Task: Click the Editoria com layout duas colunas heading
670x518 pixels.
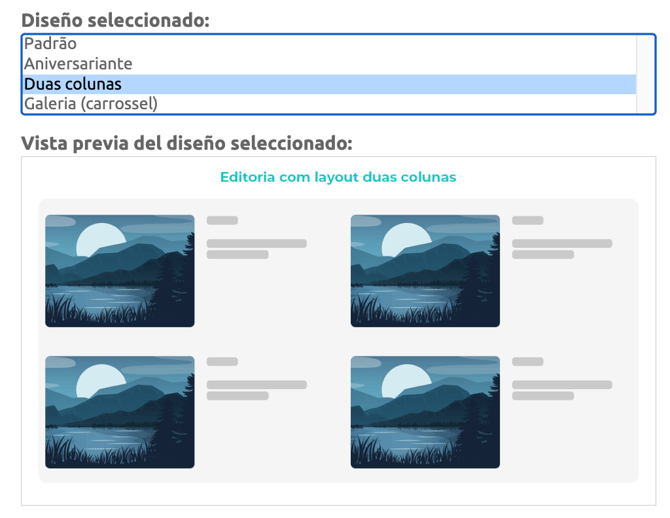Action: coord(338,177)
